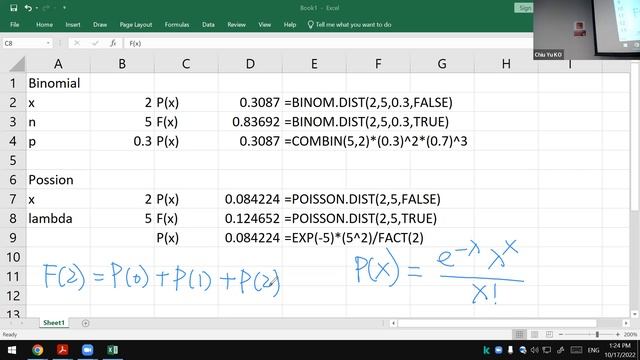Select cell with Binomial text

pyautogui.click(x=58, y=83)
